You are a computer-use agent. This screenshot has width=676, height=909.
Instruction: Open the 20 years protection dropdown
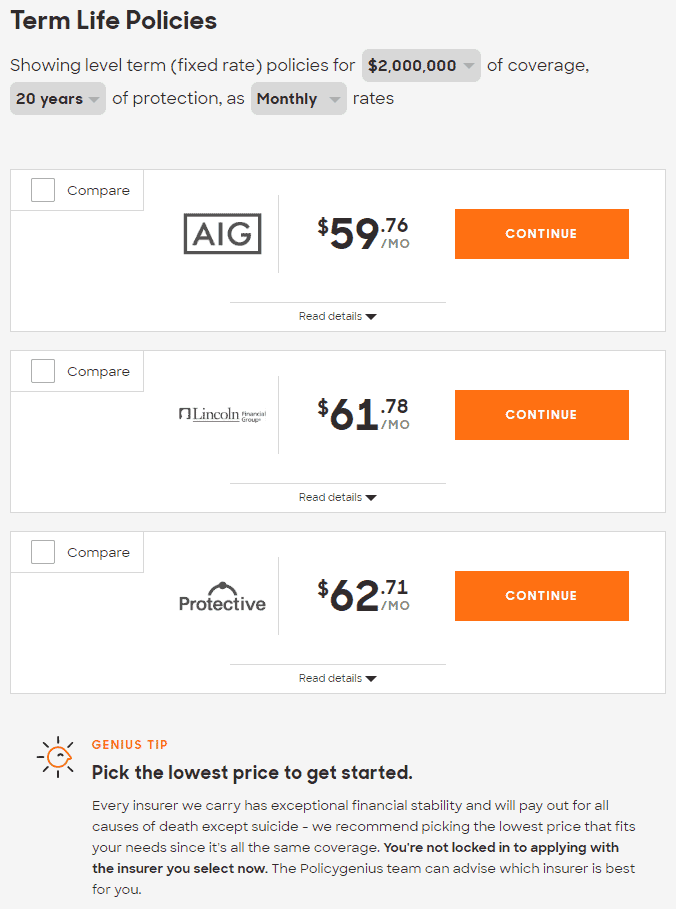point(58,99)
